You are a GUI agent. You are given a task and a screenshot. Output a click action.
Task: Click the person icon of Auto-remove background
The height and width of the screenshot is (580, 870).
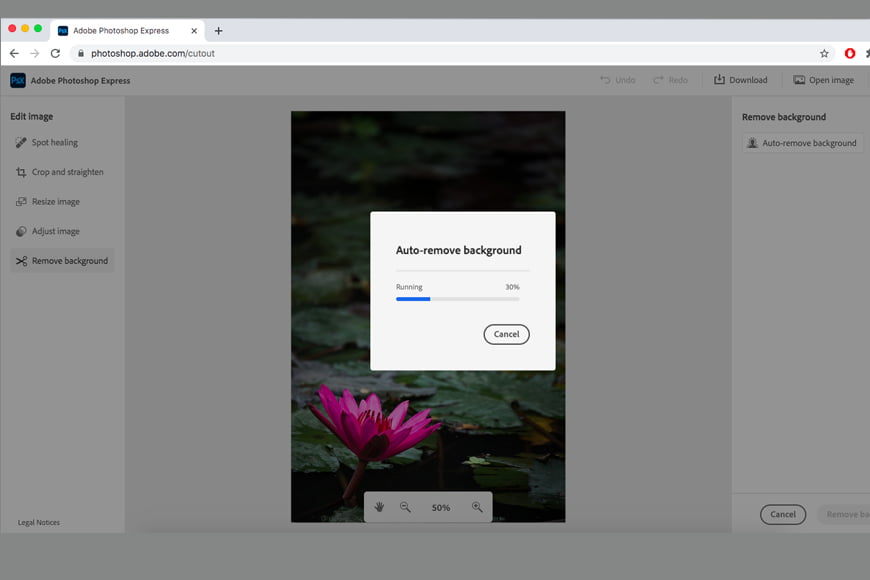[x=752, y=143]
